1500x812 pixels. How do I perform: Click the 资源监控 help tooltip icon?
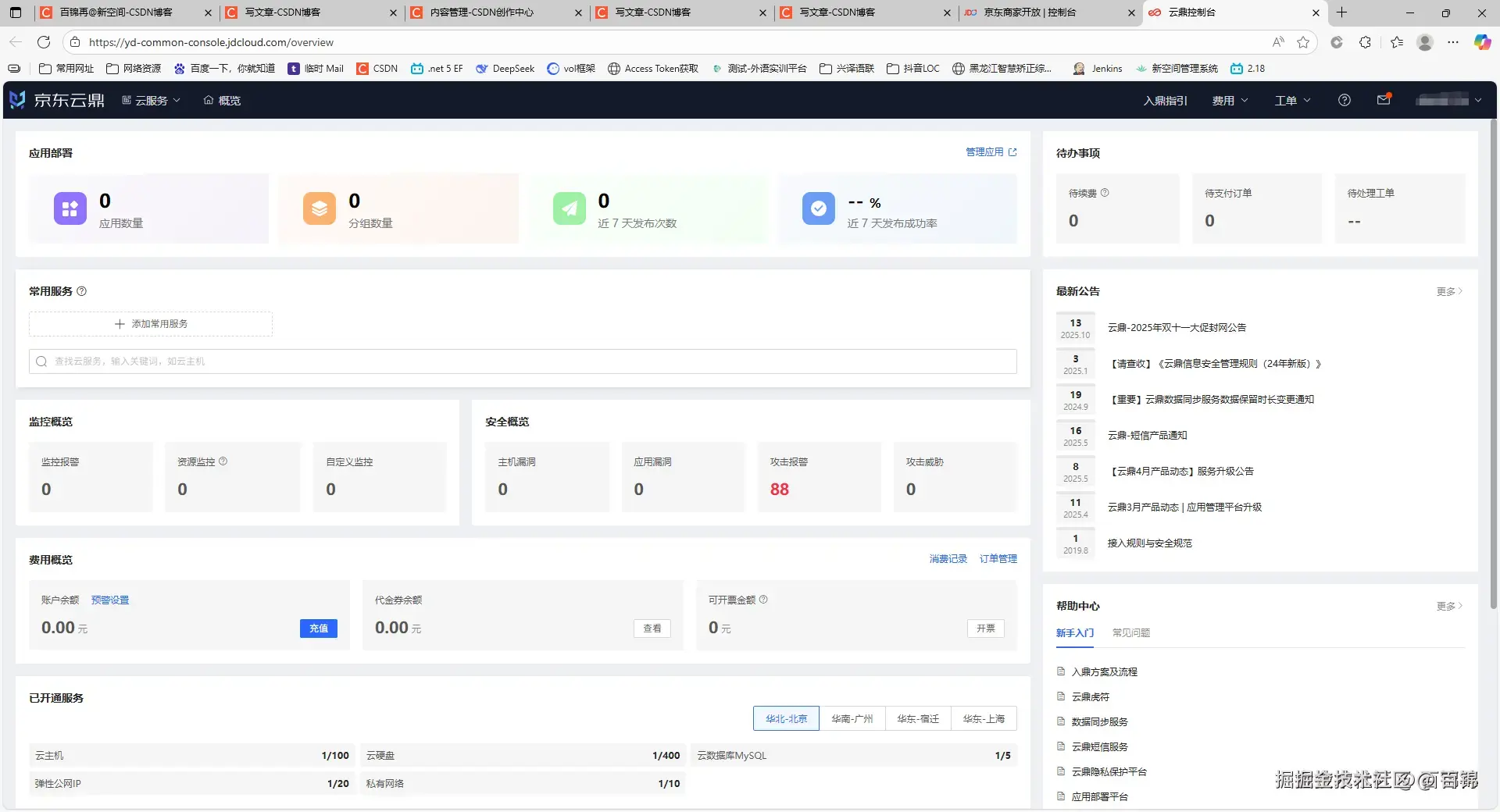[223, 461]
